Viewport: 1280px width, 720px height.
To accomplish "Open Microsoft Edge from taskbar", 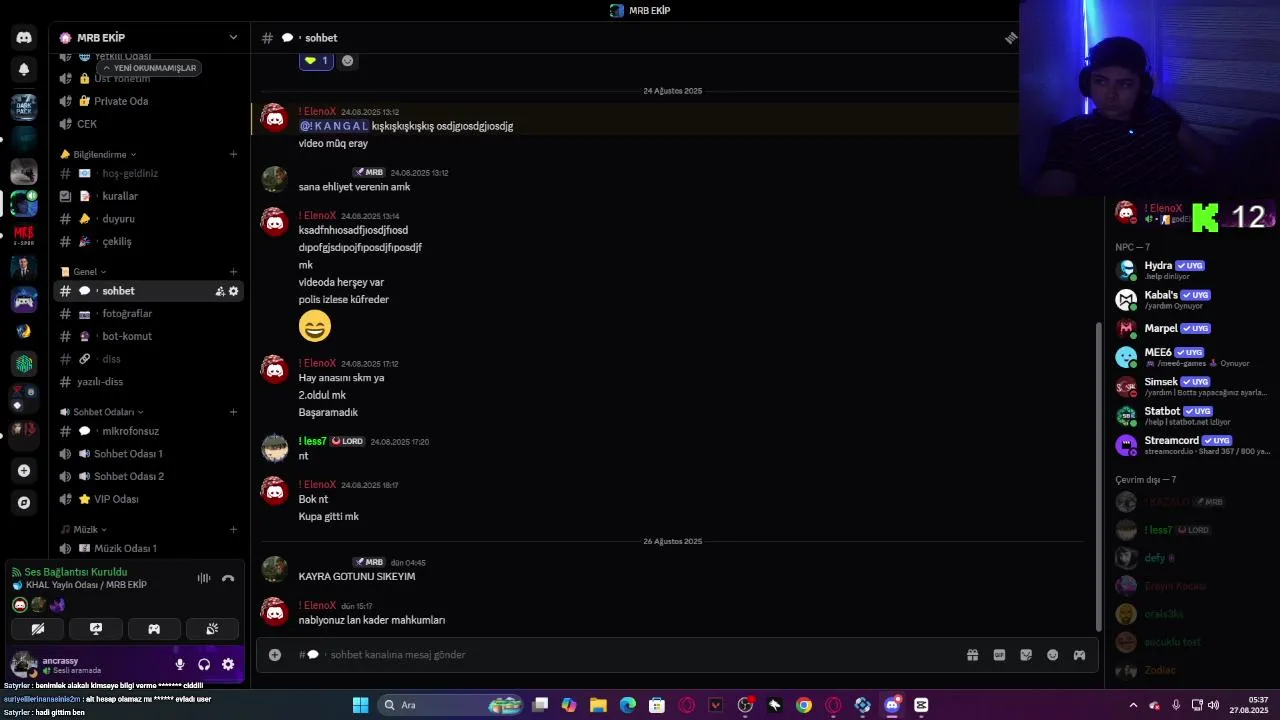I will (x=628, y=705).
